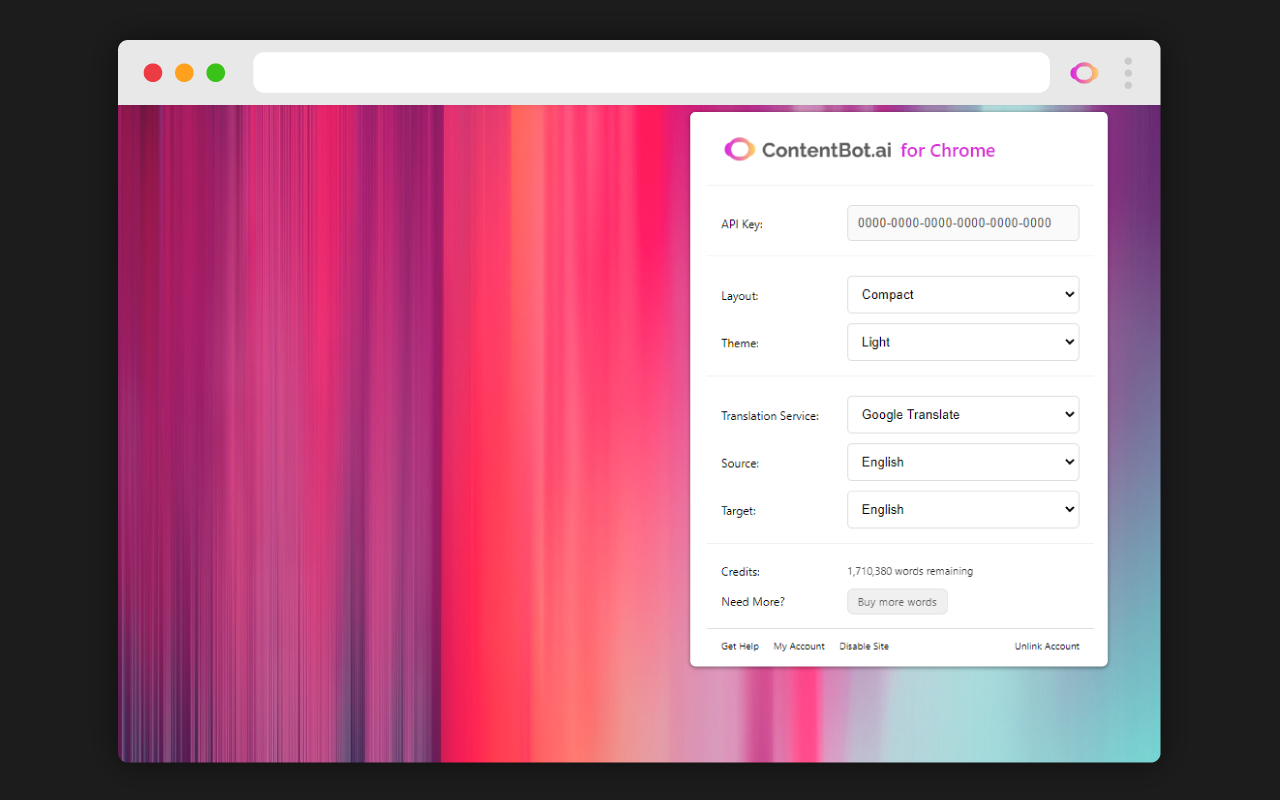
Task: Click the 'Source:' label
Action: click(740, 464)
